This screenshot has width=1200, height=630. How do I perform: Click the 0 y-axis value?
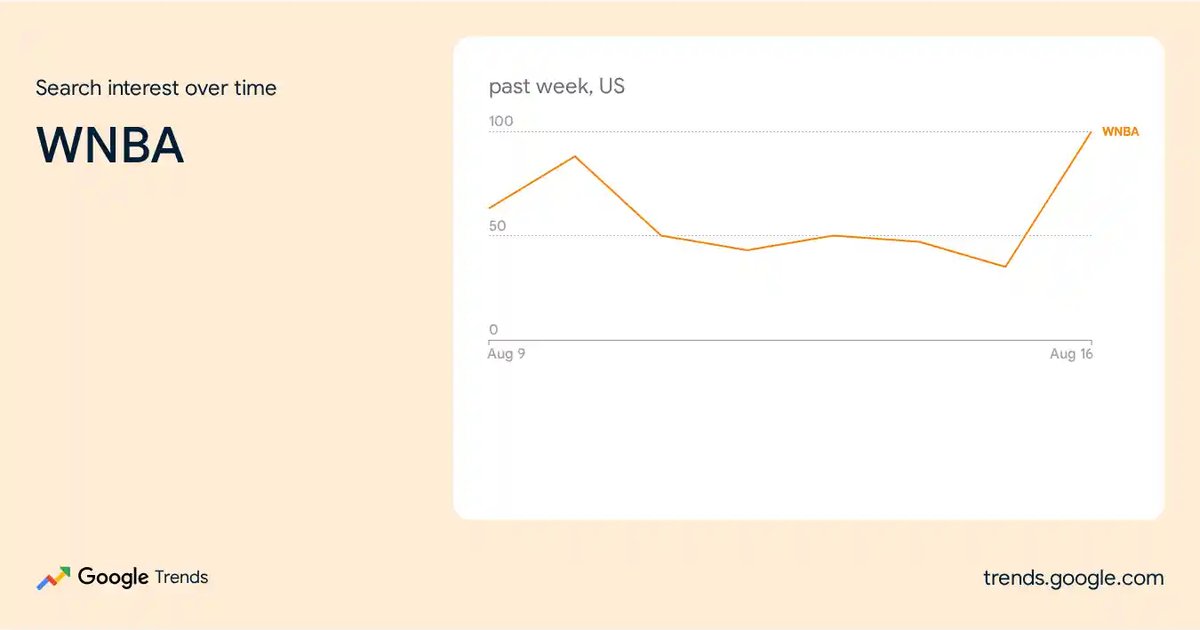(493, 330)
